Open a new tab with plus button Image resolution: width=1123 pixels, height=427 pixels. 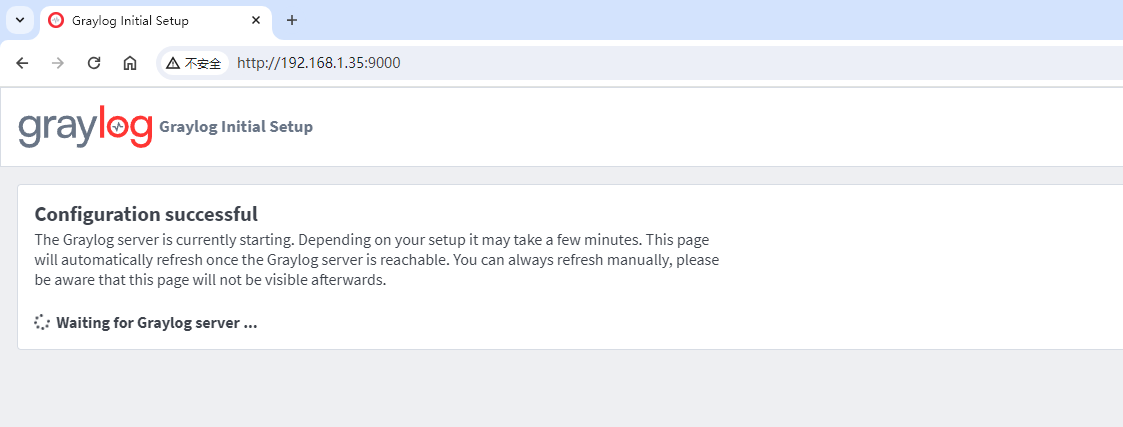(291, 20)
